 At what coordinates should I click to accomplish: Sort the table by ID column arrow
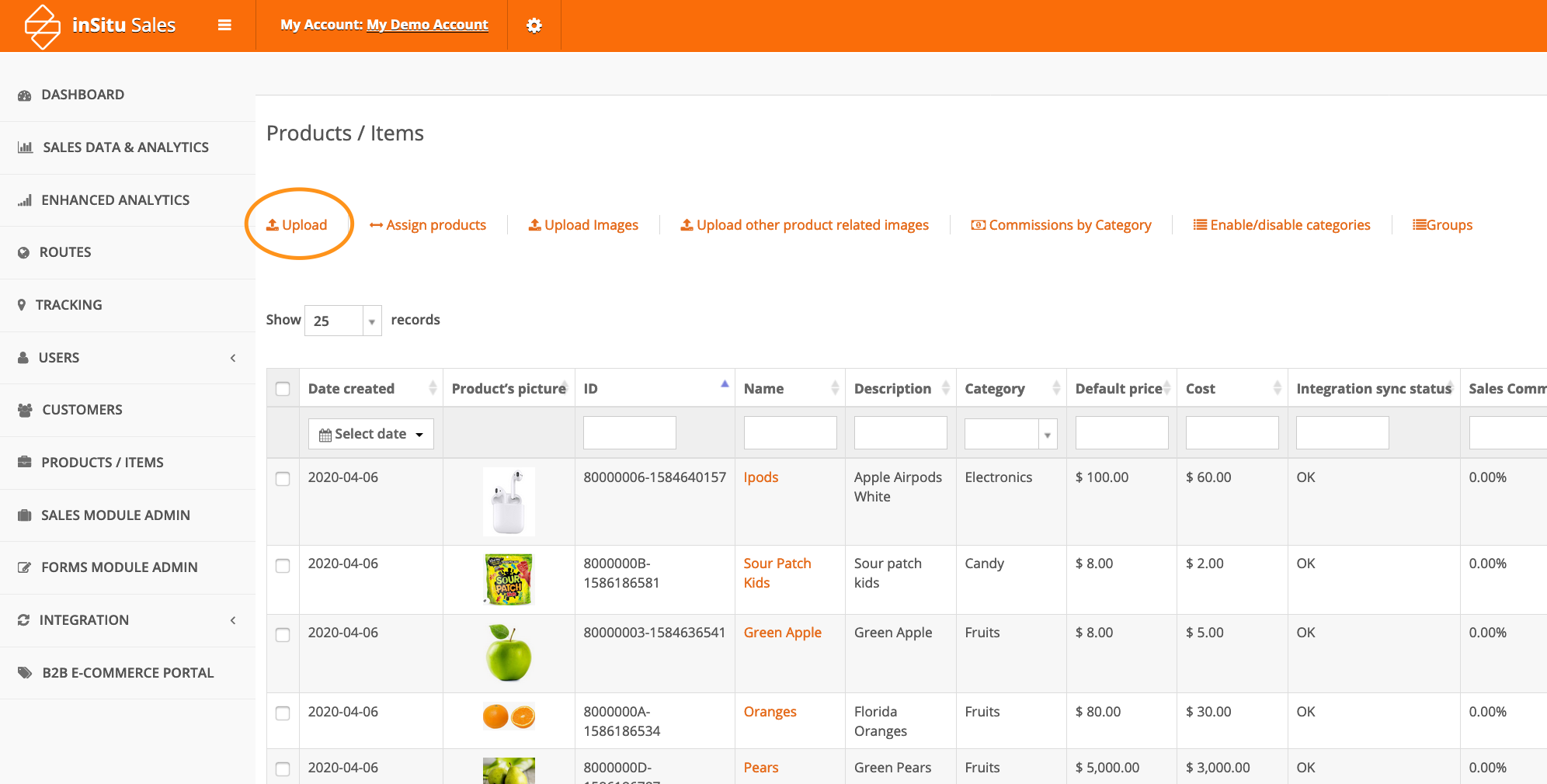[725, 384]
